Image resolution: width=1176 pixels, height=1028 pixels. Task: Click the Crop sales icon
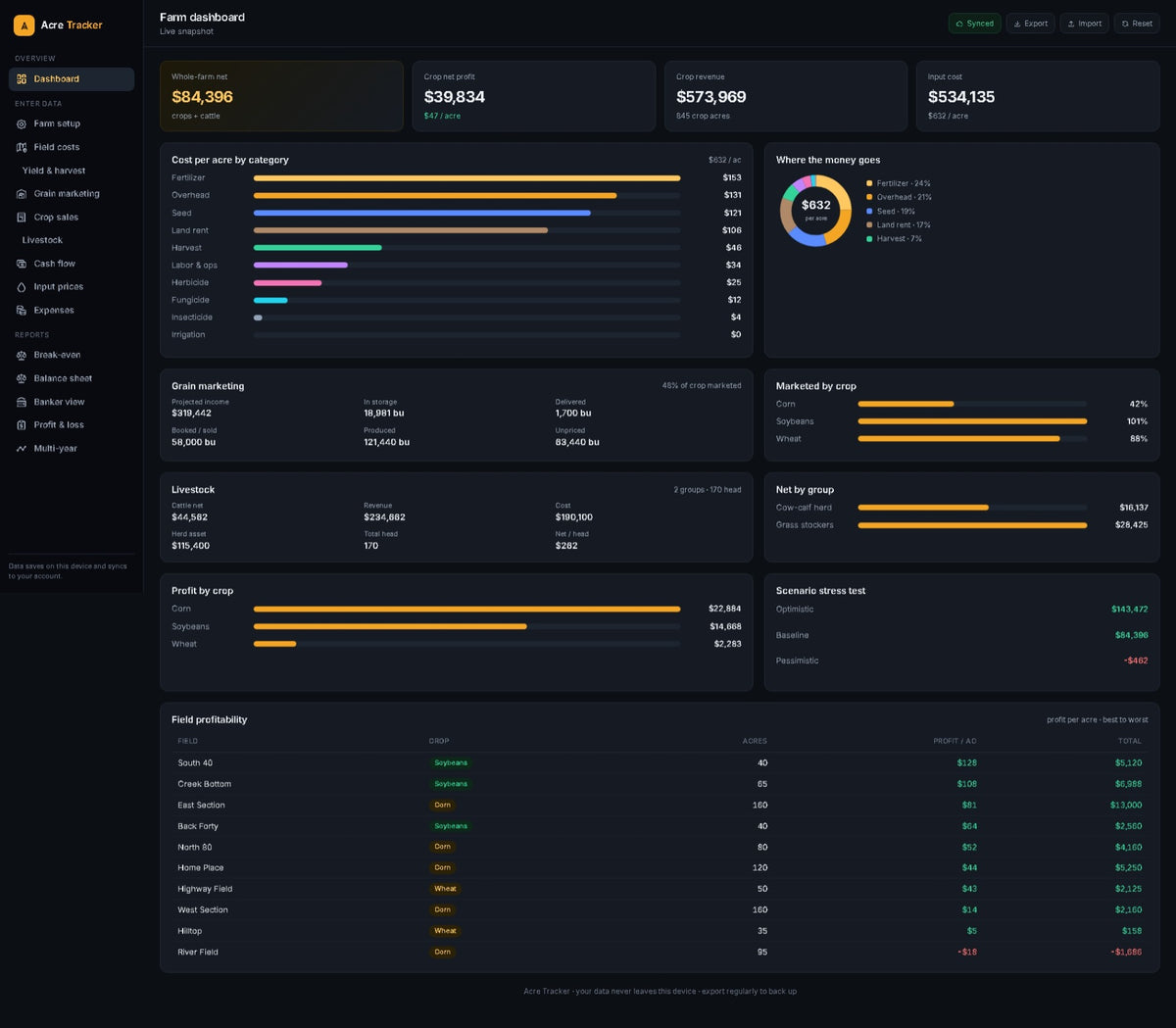(x=22, y=218)
